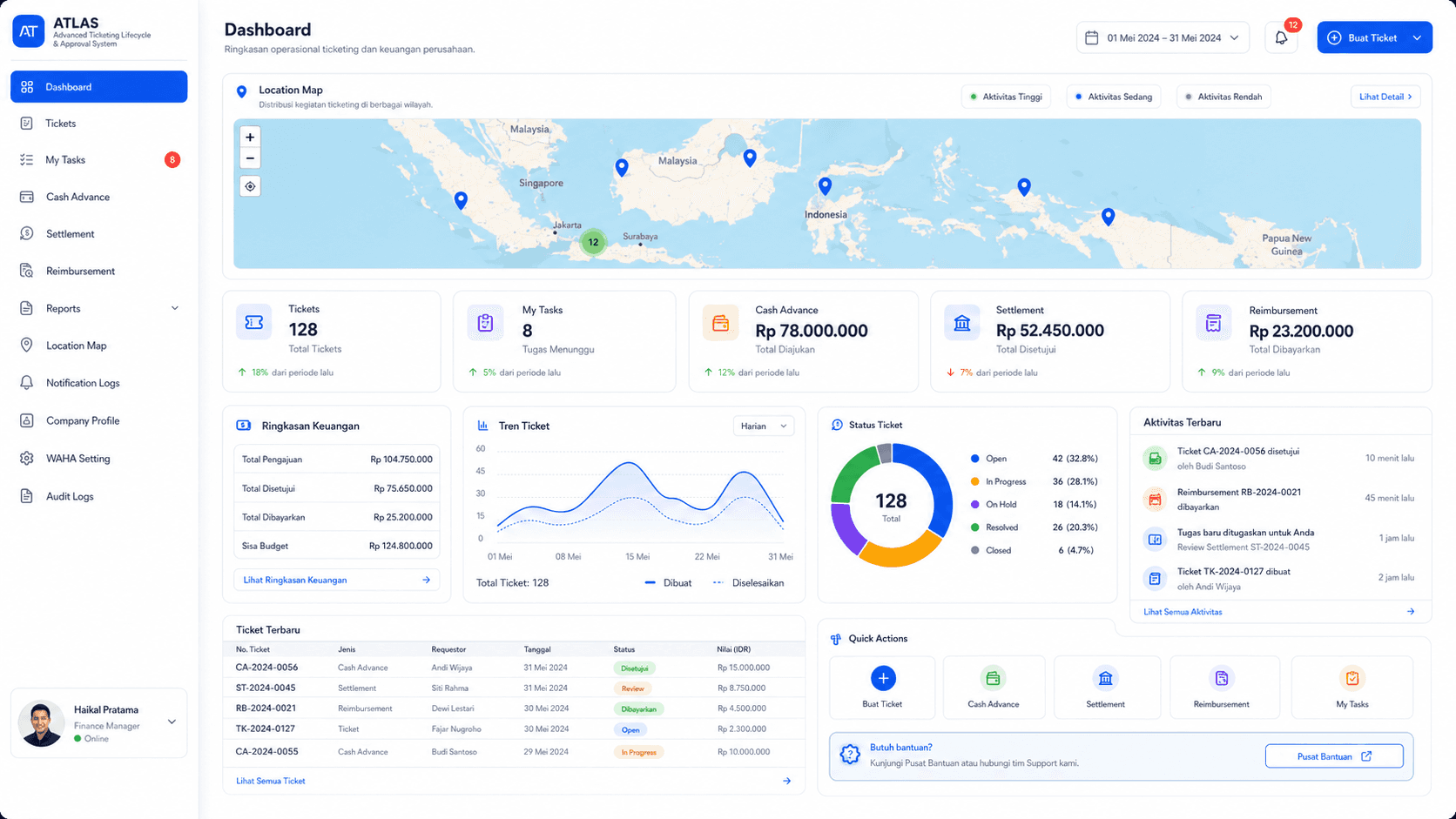Click the Pusat Bantuan button
Screen dimensions: 1456x819
point(1334,756)
